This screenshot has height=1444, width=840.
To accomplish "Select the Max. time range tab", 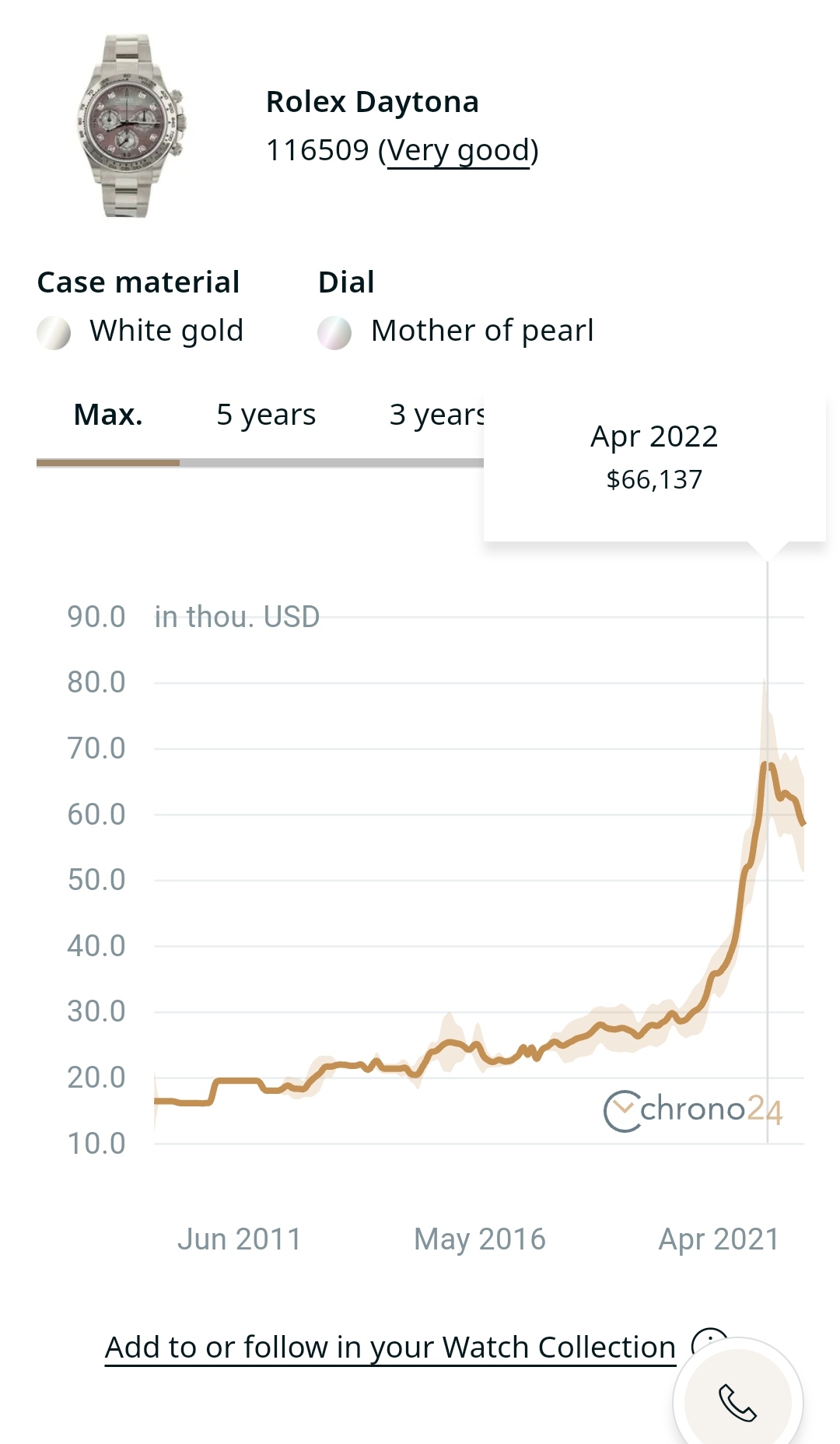I will pos(108,415).
